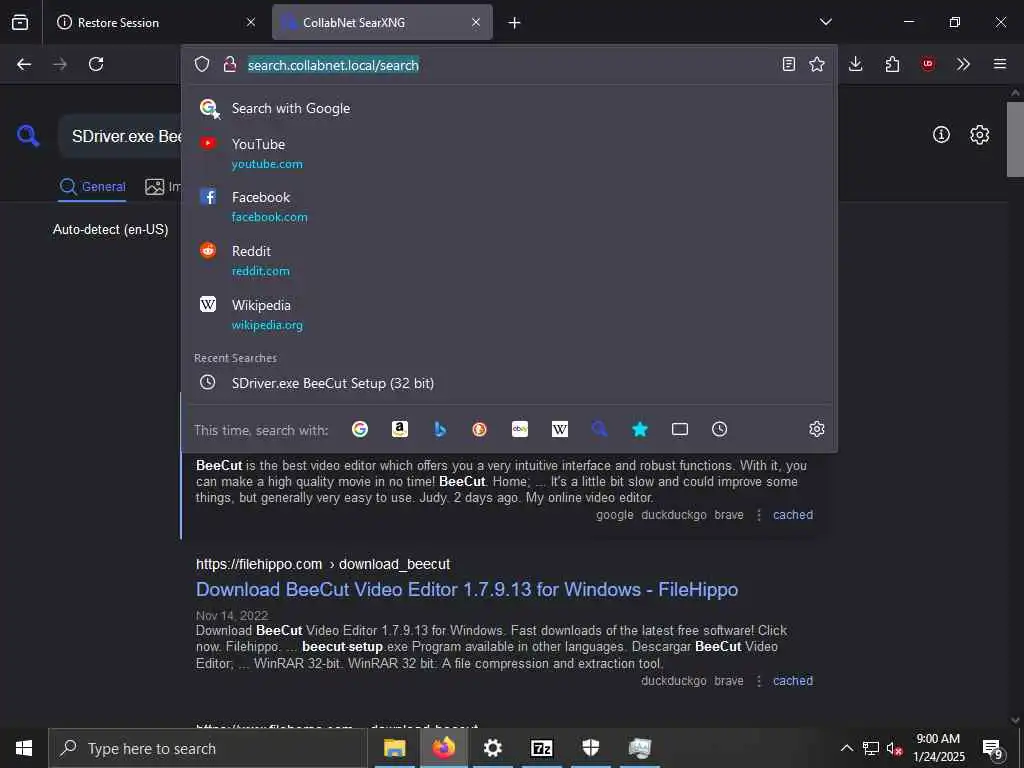List all tabs dropdown arrow
This screenshot has height=768, width=1024.
pos(825,22)
